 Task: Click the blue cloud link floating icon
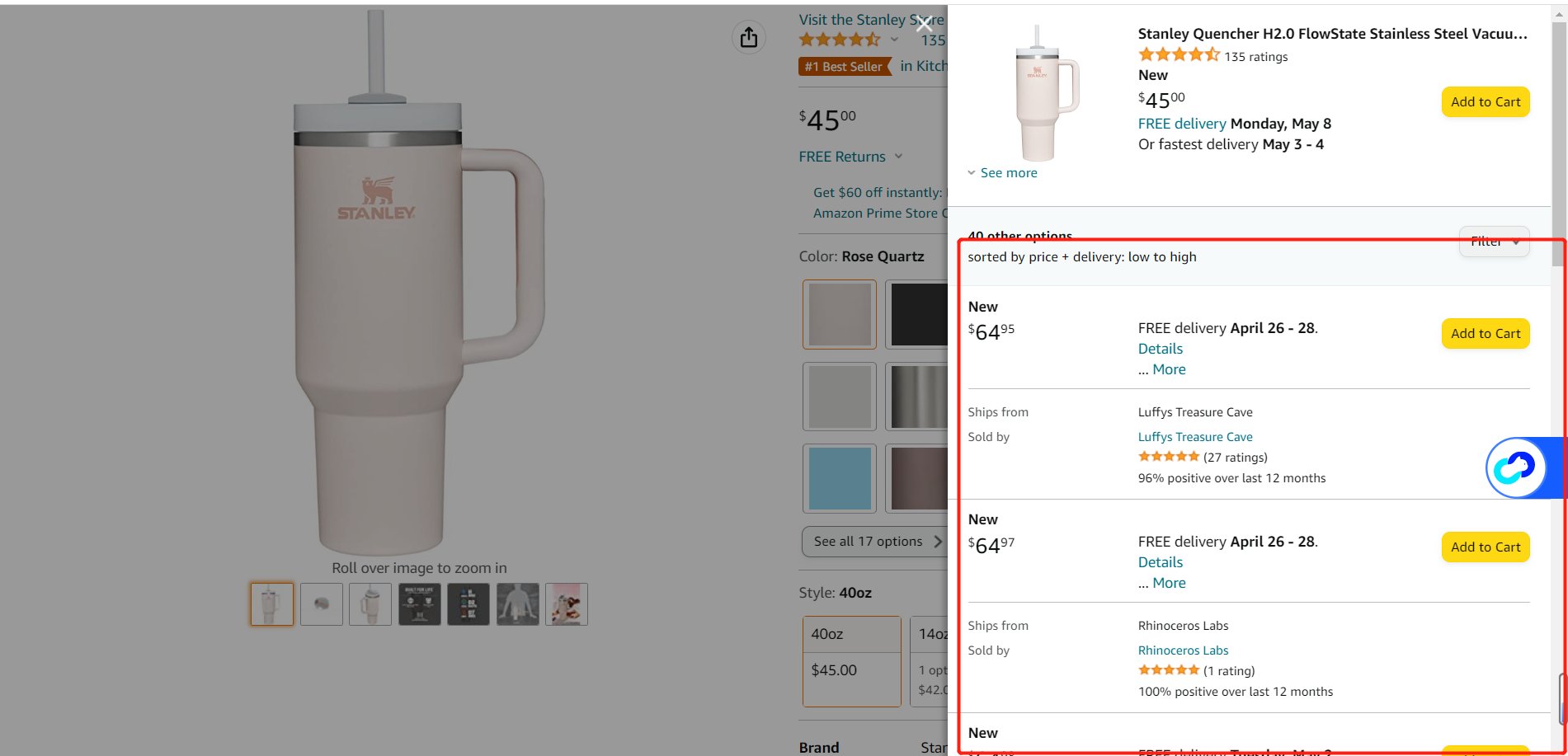click(x=1516, y=468)
